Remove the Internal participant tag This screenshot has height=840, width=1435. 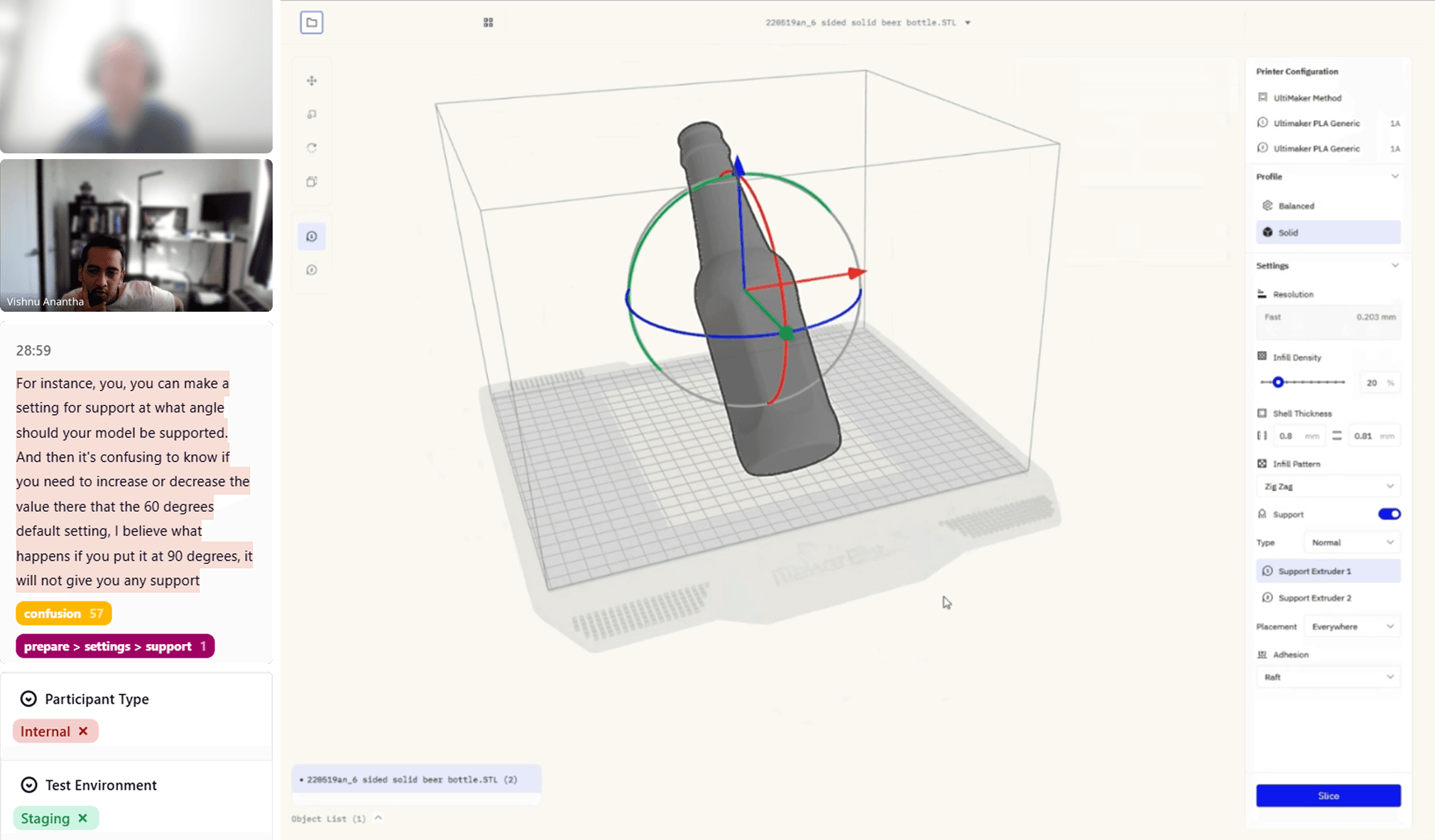(83, 731)
